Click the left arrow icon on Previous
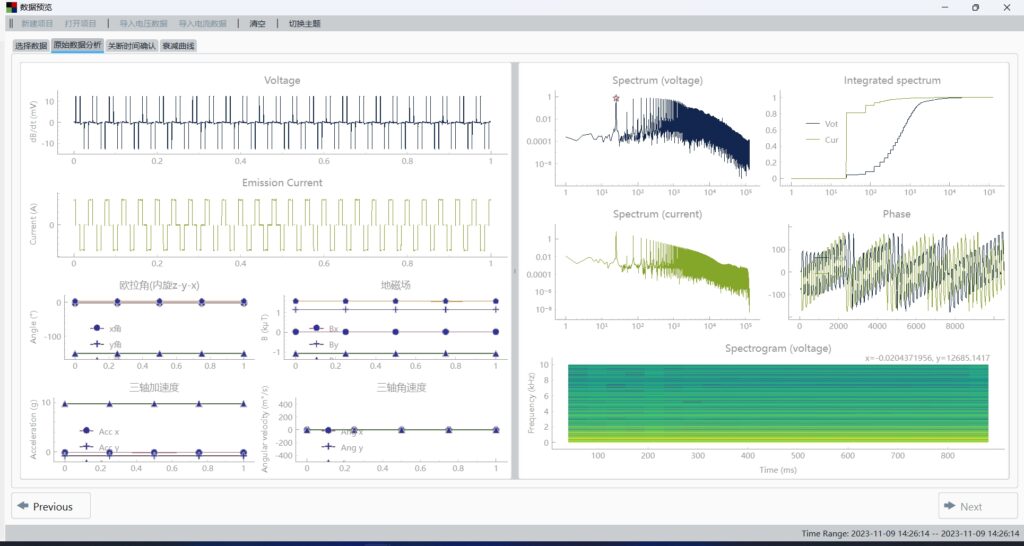This screenshot has height=546, width=1024. click(x=23, y=506)
